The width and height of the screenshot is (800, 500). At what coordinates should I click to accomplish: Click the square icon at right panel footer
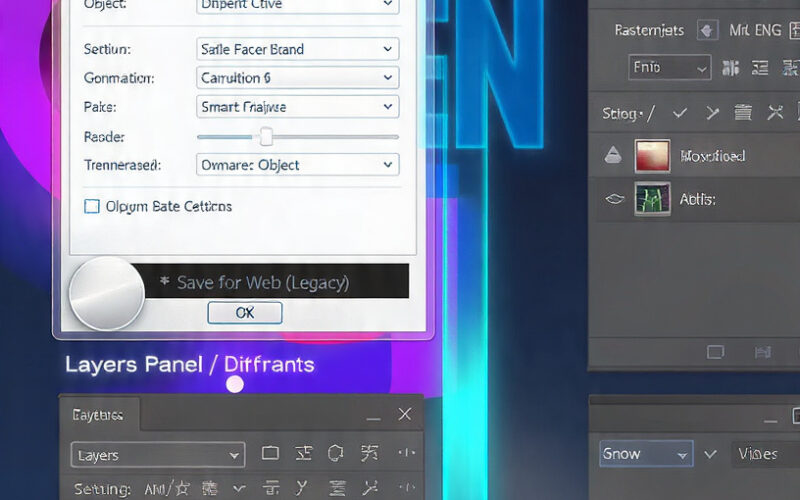[715, 352]
